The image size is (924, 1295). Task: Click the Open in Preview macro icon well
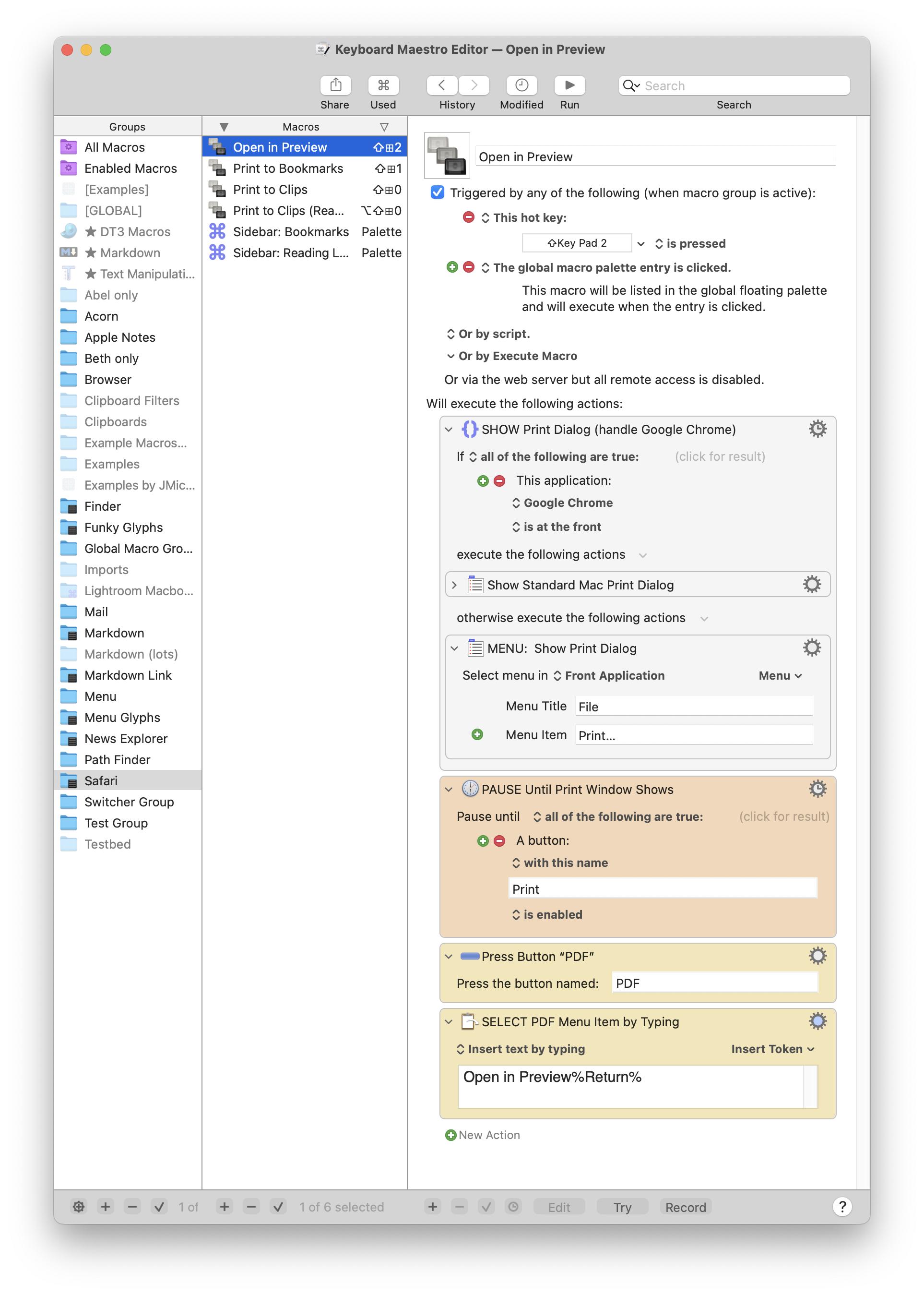pyautogui.click(x=447, y=156)
